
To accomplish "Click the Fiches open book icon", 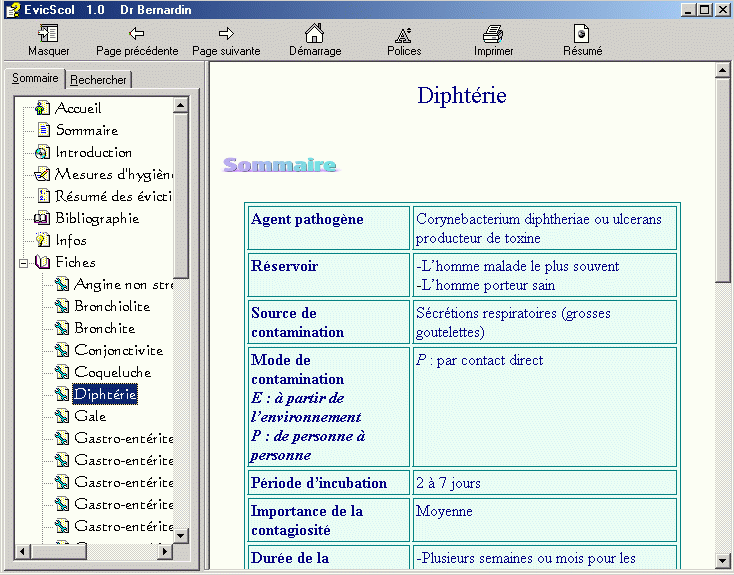I will [42, 262].
